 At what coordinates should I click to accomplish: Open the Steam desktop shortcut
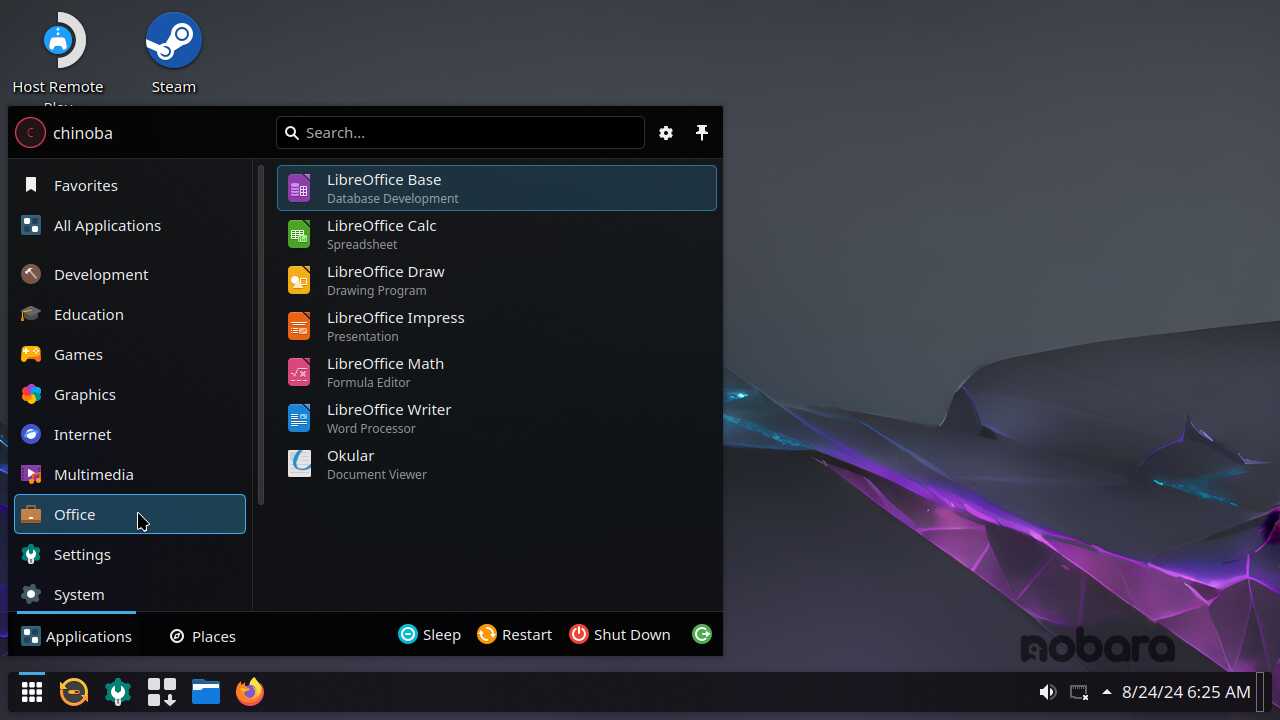point(174,54)
